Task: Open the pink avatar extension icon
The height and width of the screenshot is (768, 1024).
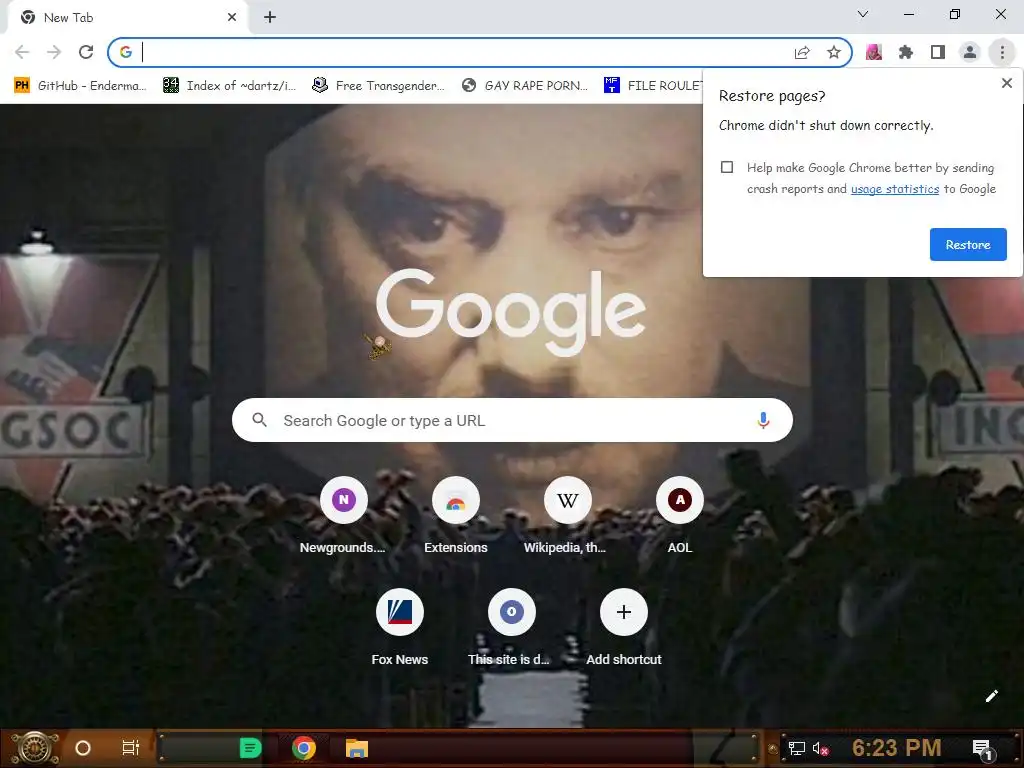Action: click(874, 52)
